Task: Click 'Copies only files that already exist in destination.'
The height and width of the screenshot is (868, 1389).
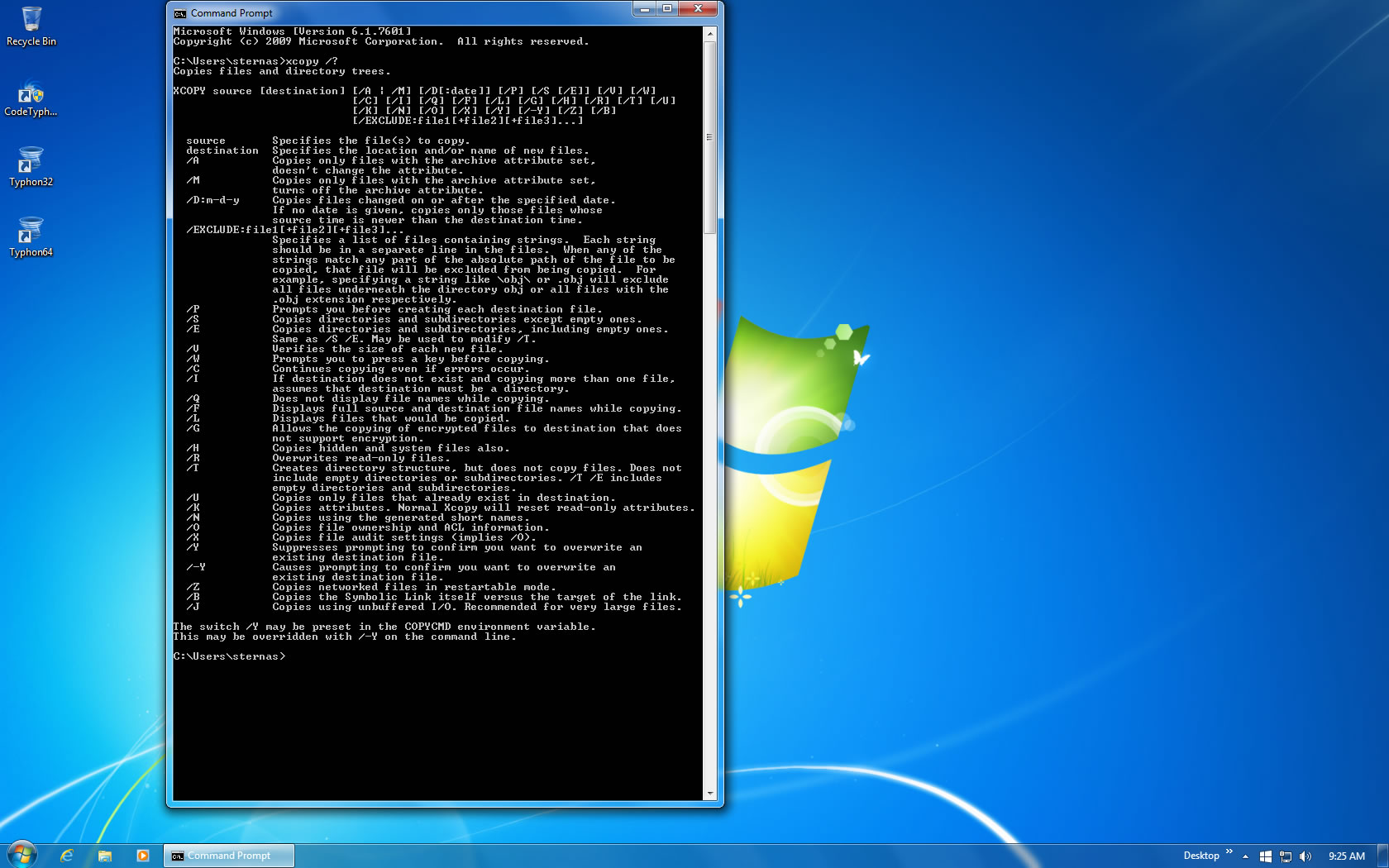Action: 444,498
